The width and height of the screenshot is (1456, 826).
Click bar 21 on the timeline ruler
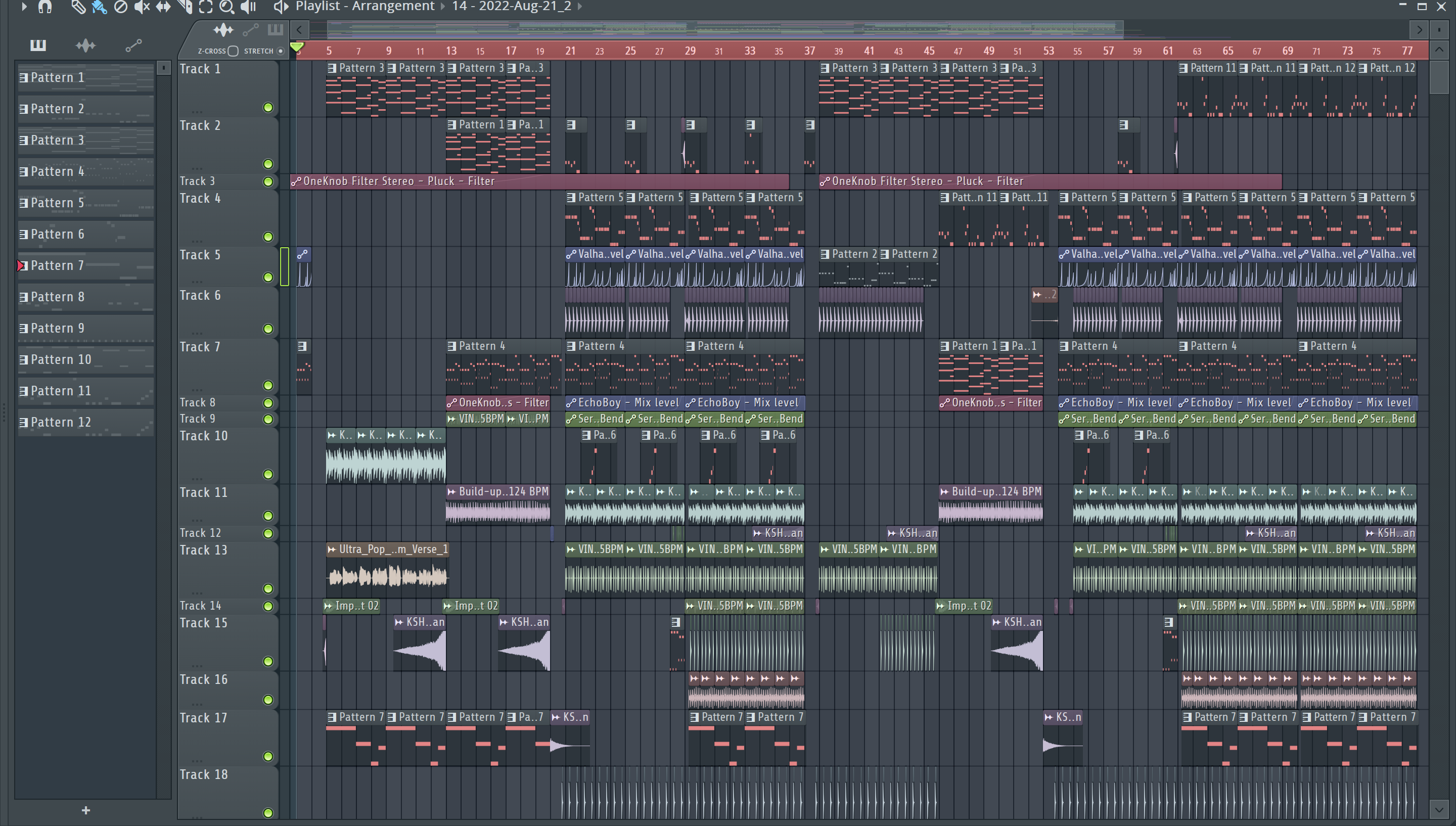click(571, 51)
